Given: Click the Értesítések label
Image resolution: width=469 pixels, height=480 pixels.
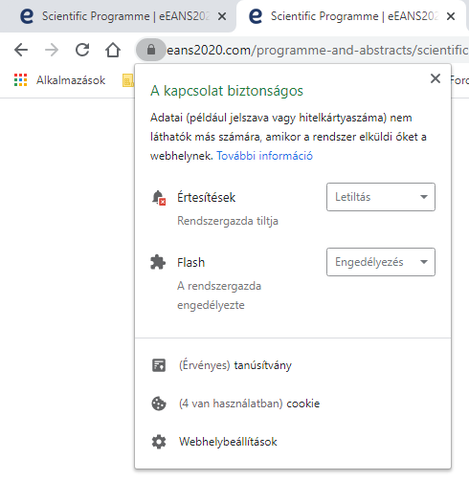Looking at the screenshot, I should point(206,198).
